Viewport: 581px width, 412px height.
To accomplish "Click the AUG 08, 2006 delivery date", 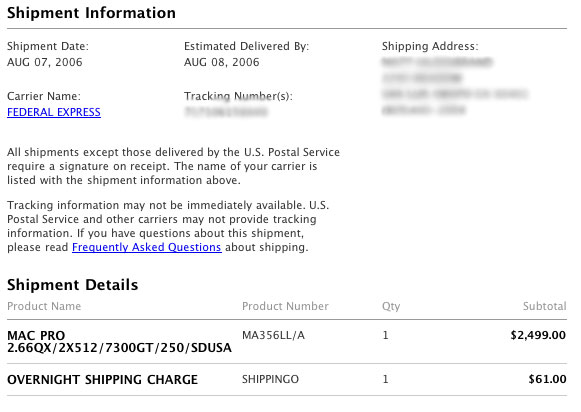I will (x=222, y=62).
